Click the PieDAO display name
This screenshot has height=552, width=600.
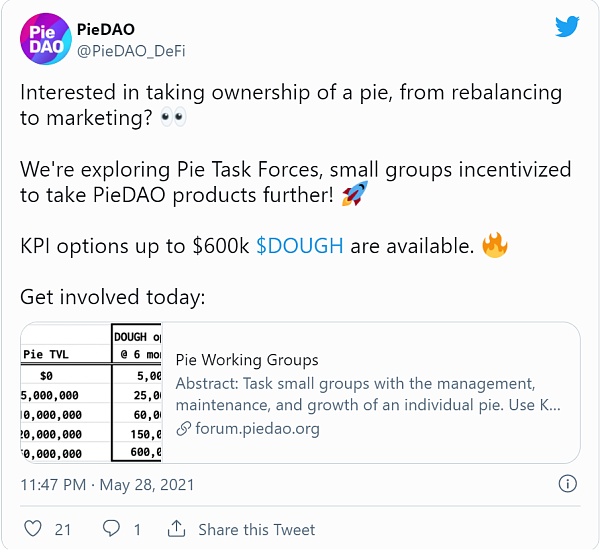[106, 29]
